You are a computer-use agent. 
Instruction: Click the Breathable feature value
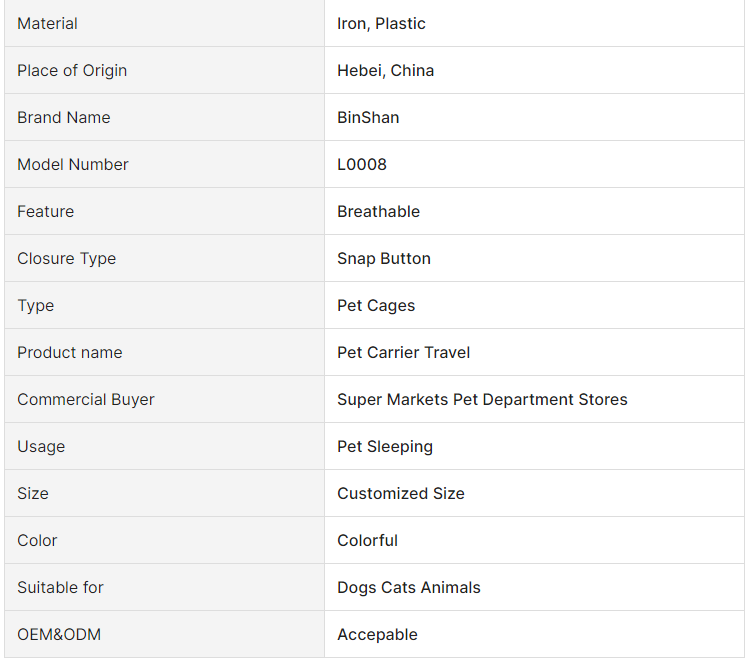(378, 211)
